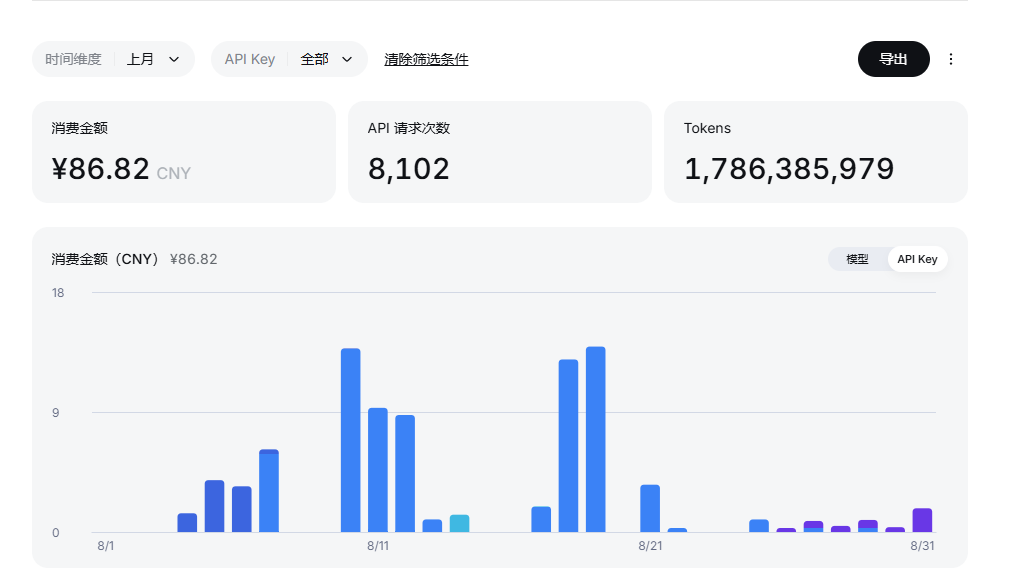Viewport: 1012px width, 578px height.
Task: Click the bar above the 8/21 label
Action: (650, 508)
